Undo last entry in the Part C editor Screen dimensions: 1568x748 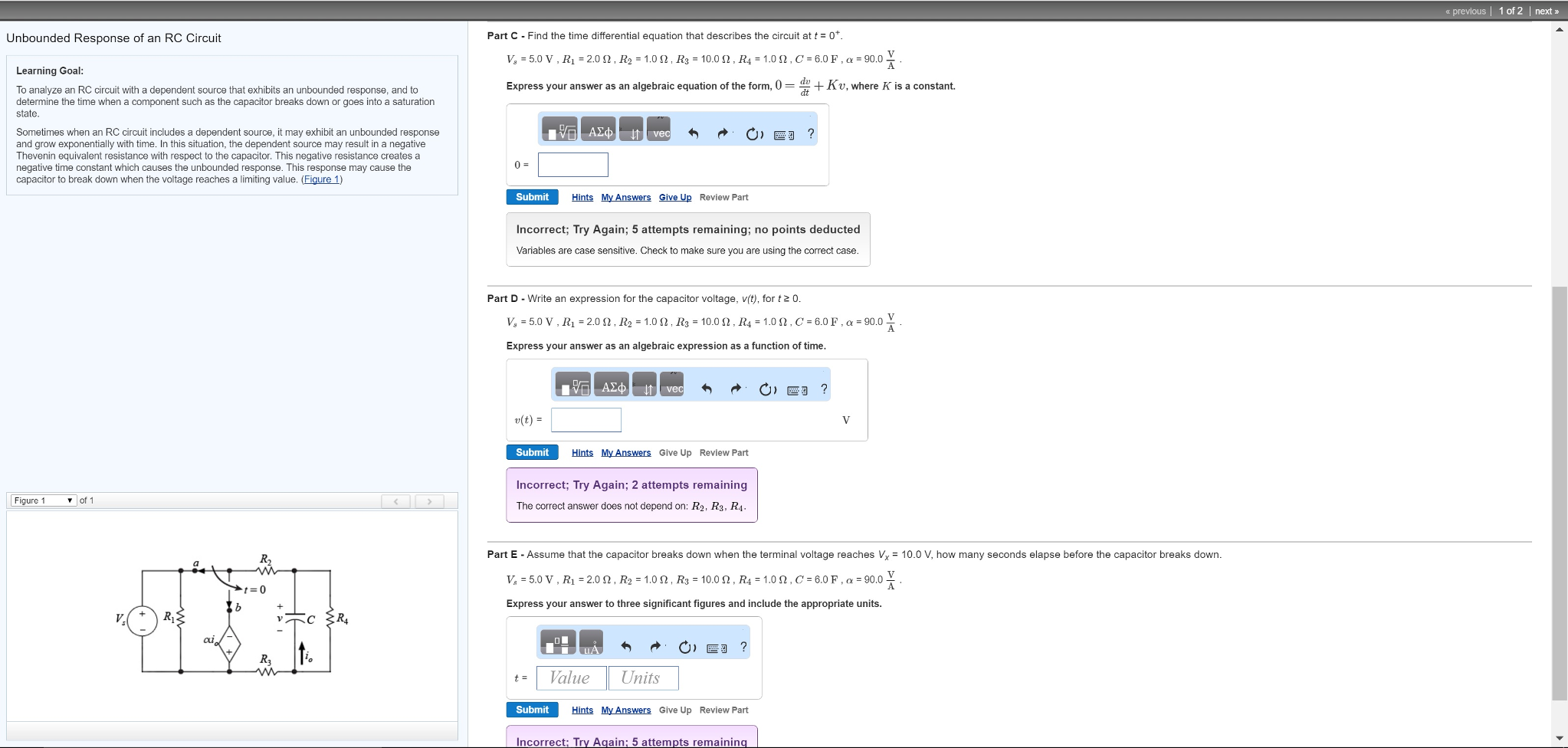coord(694,132)
